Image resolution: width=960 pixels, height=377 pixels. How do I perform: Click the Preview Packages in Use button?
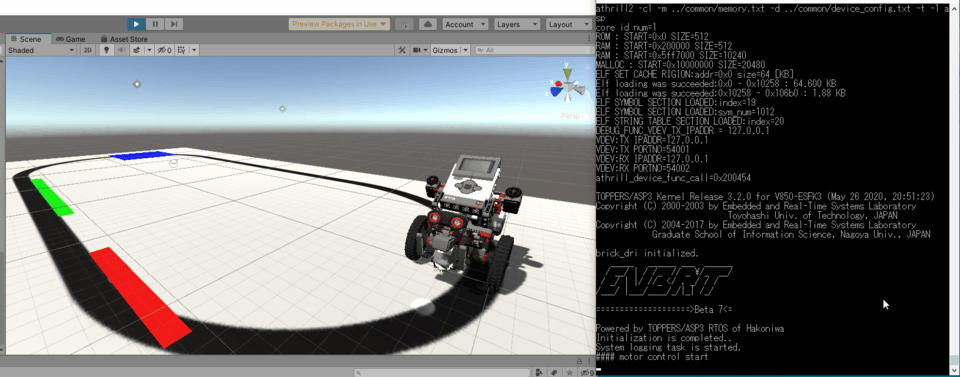pos(339,24)
